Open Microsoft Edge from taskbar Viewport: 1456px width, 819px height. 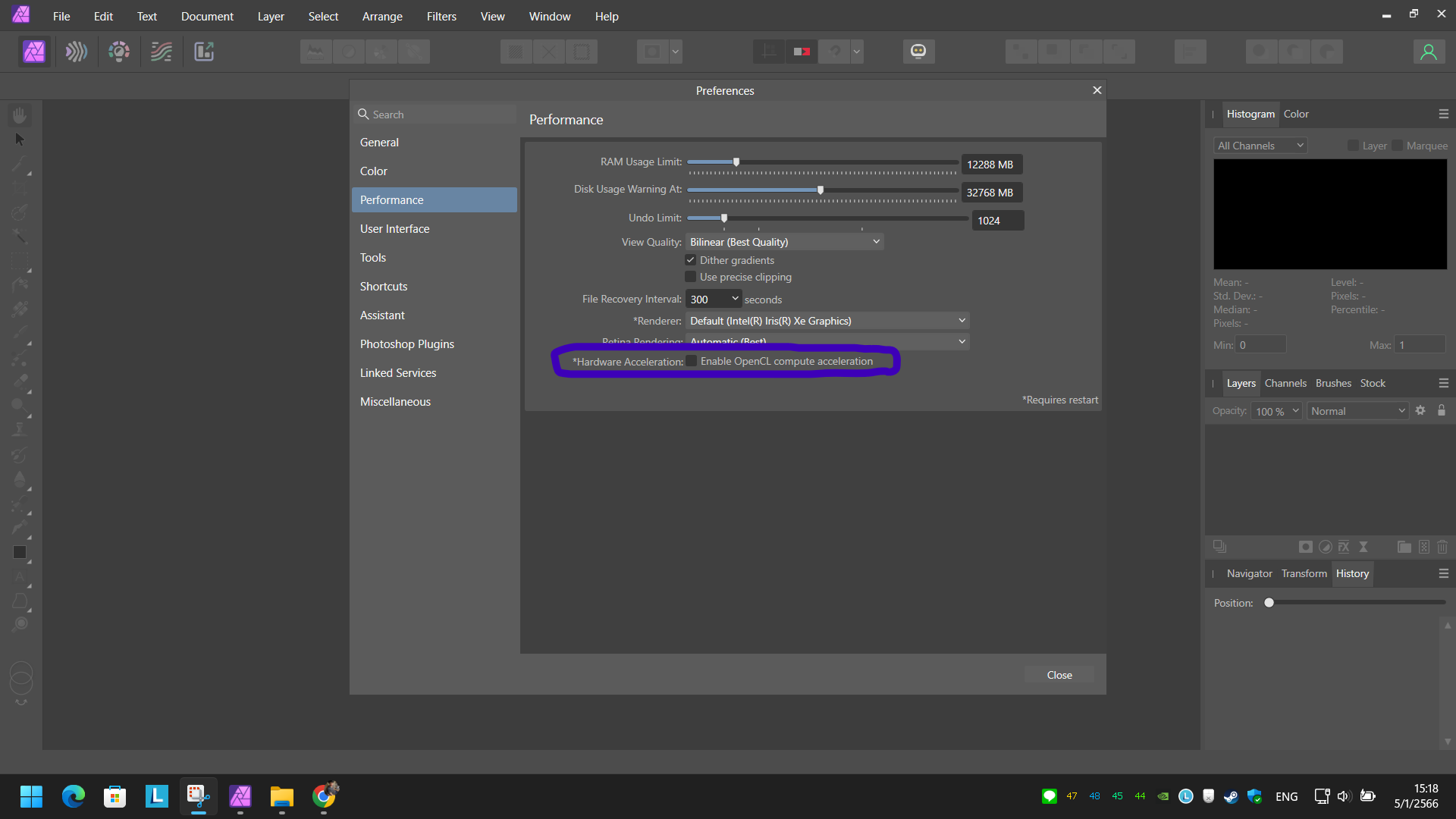73,796
